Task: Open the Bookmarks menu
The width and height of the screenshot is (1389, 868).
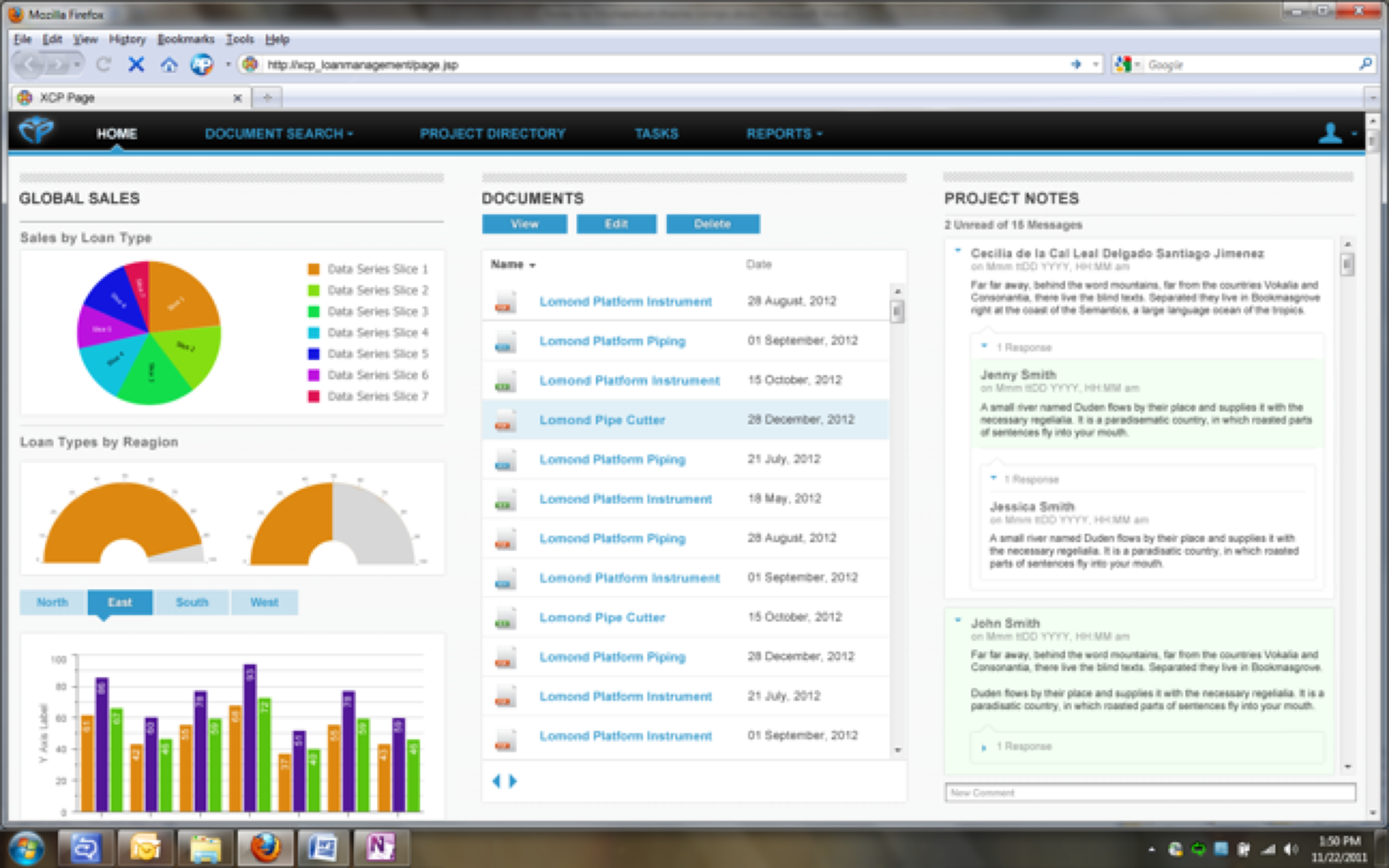Action: (186, 39)
